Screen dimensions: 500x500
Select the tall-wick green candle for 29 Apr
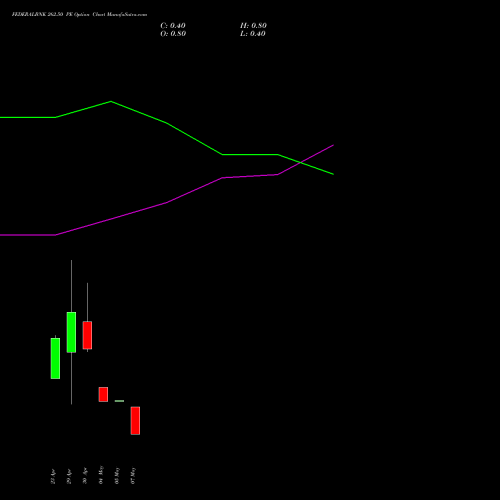click(x=71, y=332)
